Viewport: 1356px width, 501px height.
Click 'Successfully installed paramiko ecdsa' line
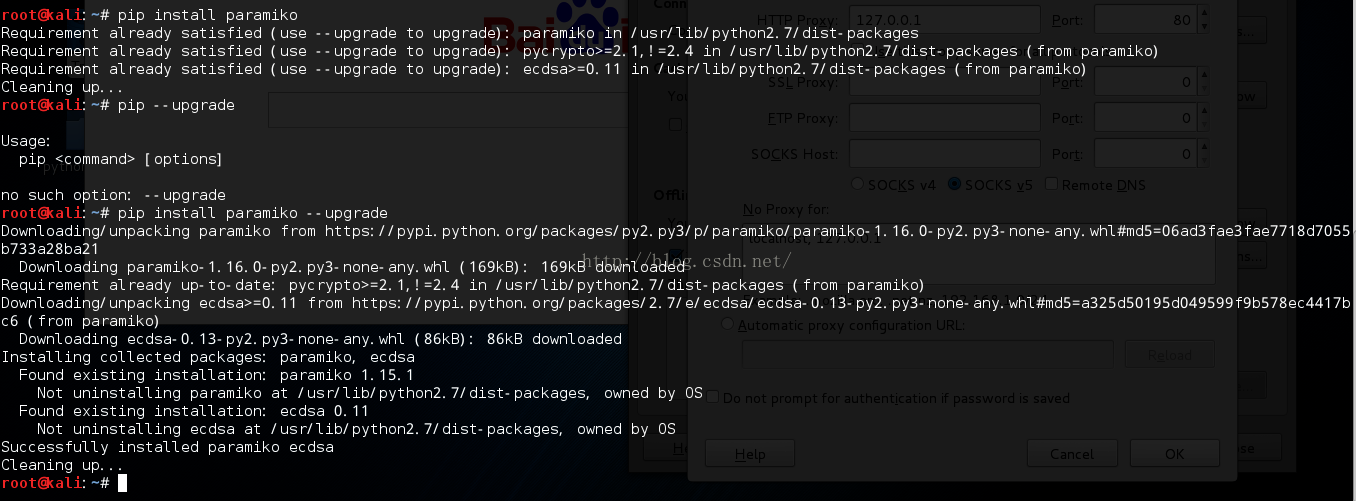coord(167,447)
